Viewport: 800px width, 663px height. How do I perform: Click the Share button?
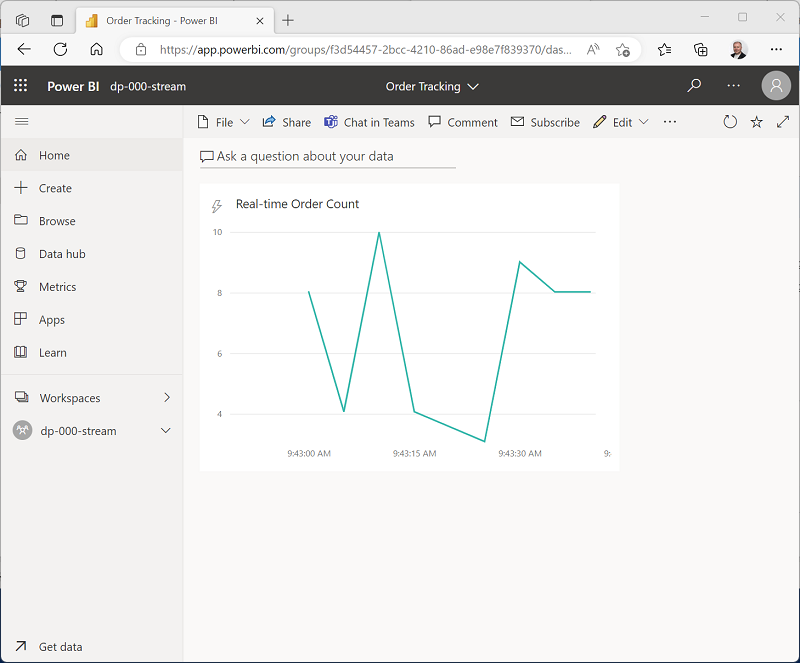pos(287,122)
